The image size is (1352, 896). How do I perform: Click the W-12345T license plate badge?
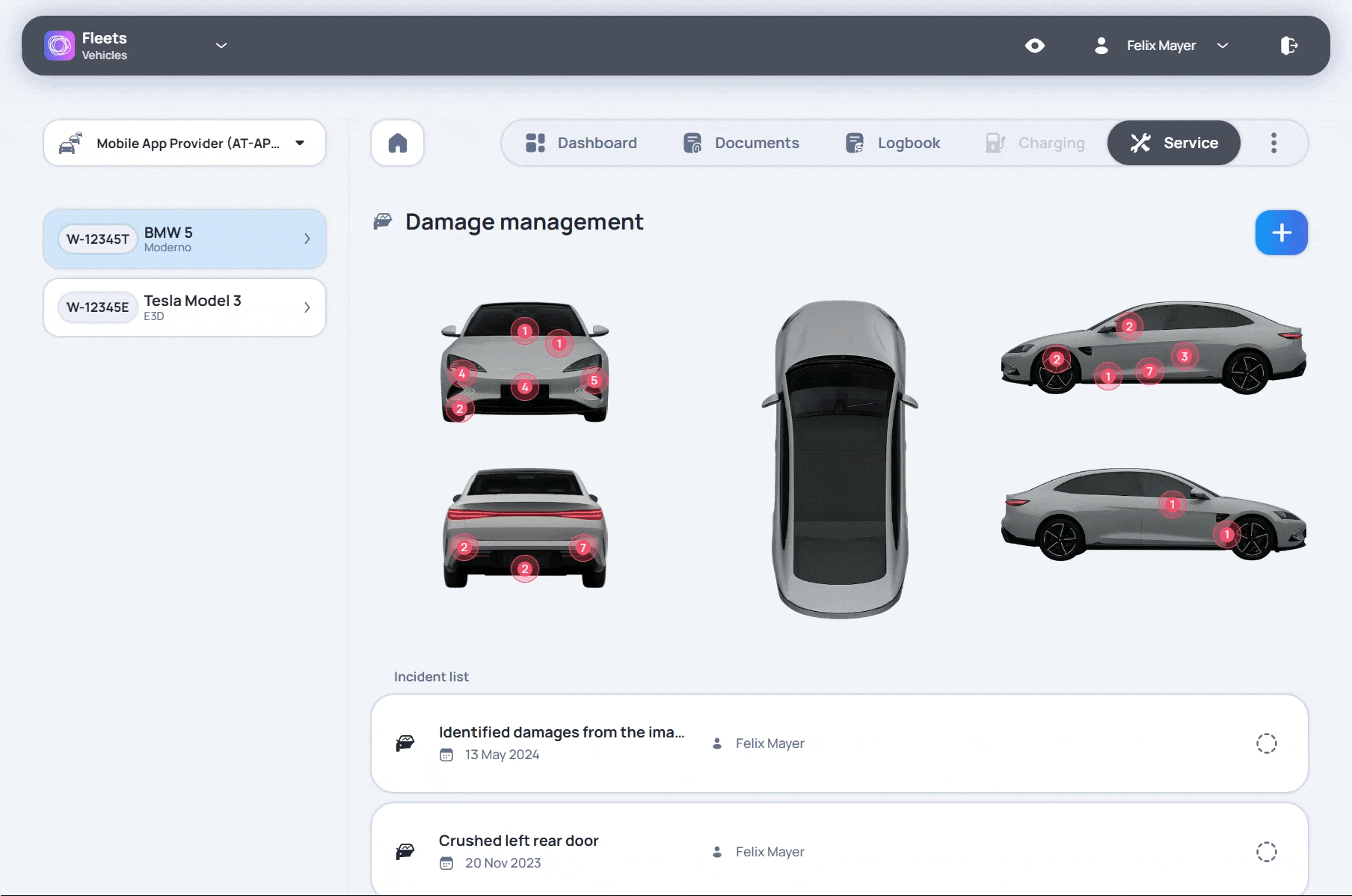coord(98,239)
